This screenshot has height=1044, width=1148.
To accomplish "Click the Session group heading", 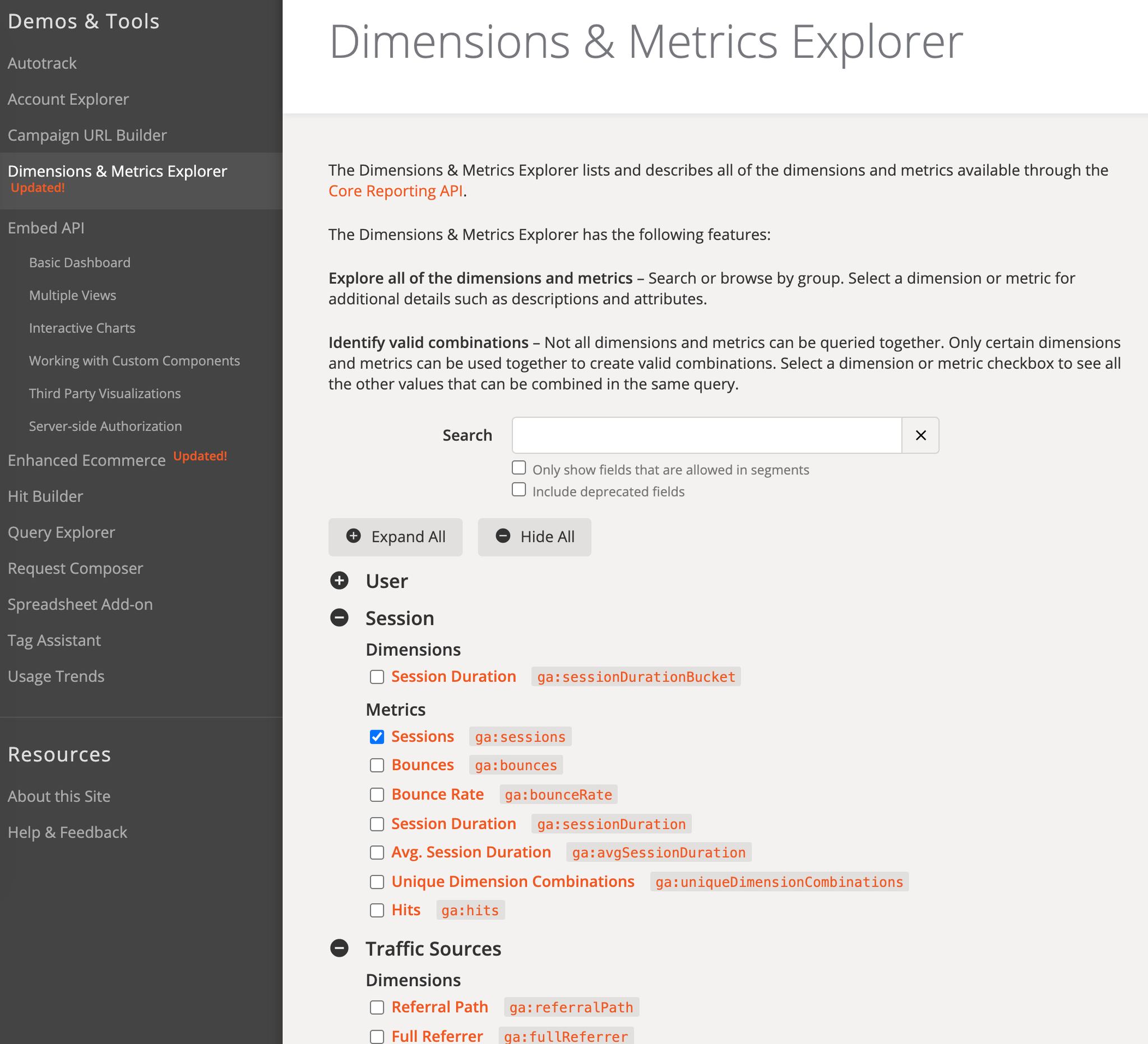I will tap(400, 618).
